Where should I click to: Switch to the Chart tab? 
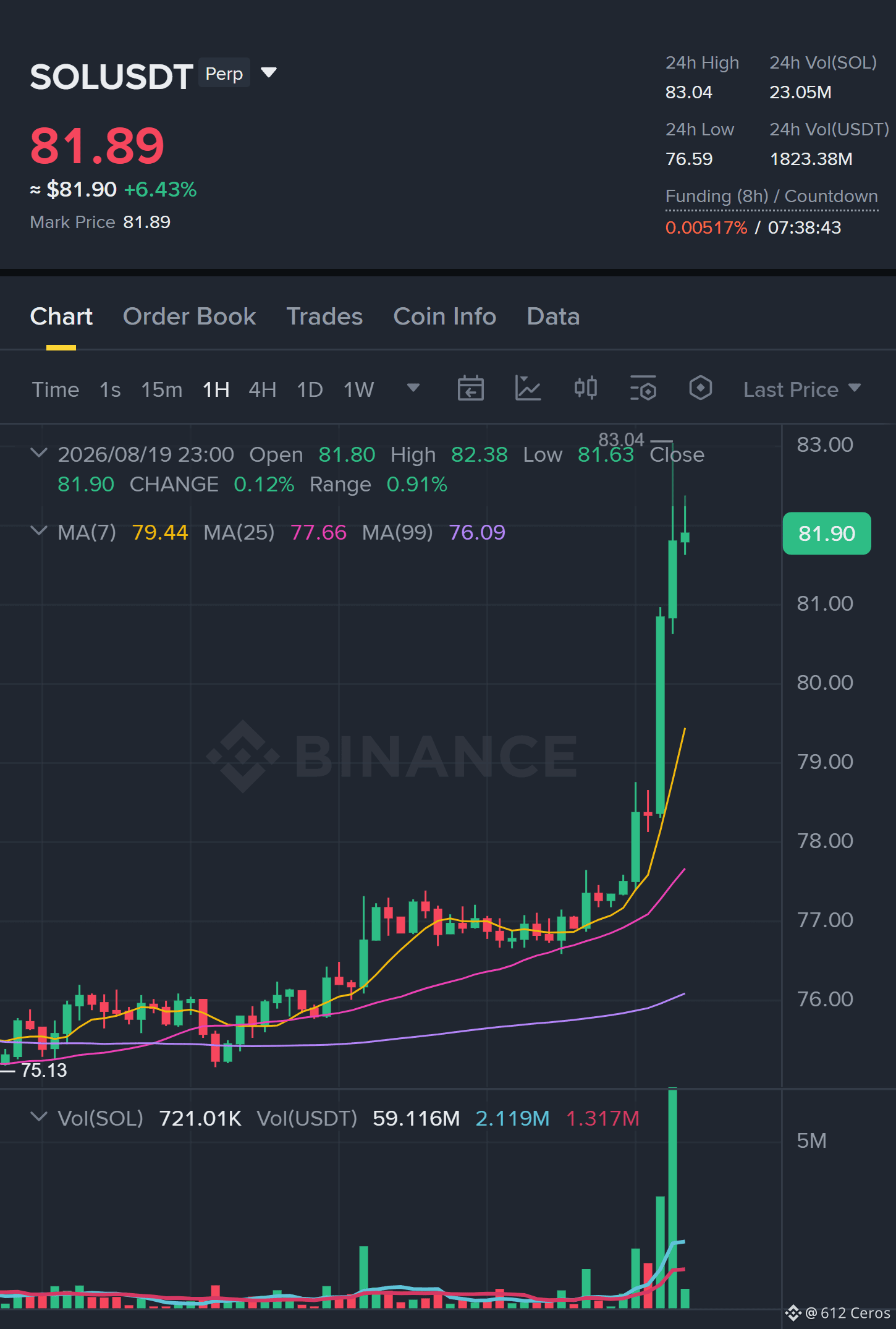click(x=61, y=316)
